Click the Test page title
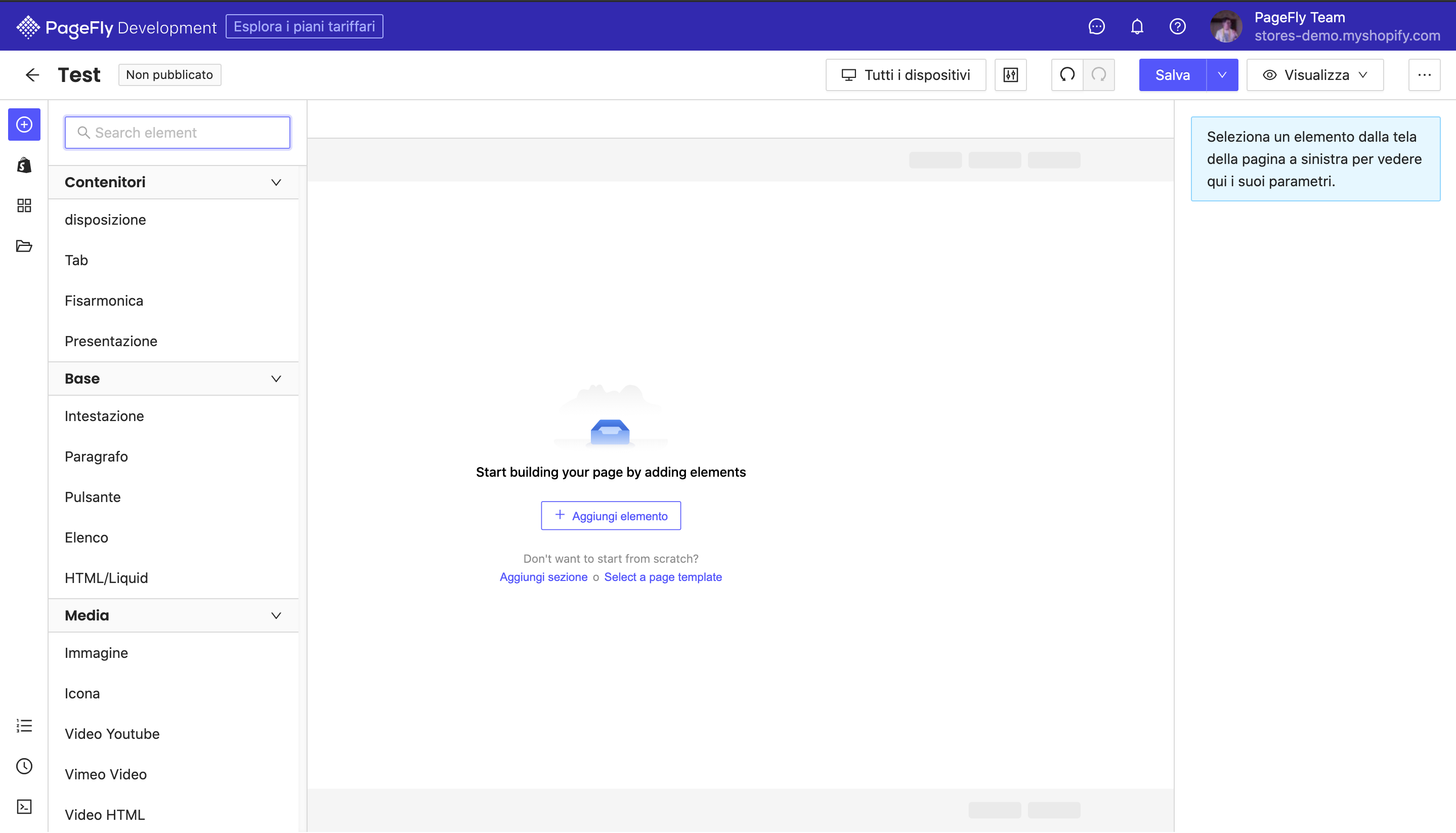 click(x=79, y=75)
